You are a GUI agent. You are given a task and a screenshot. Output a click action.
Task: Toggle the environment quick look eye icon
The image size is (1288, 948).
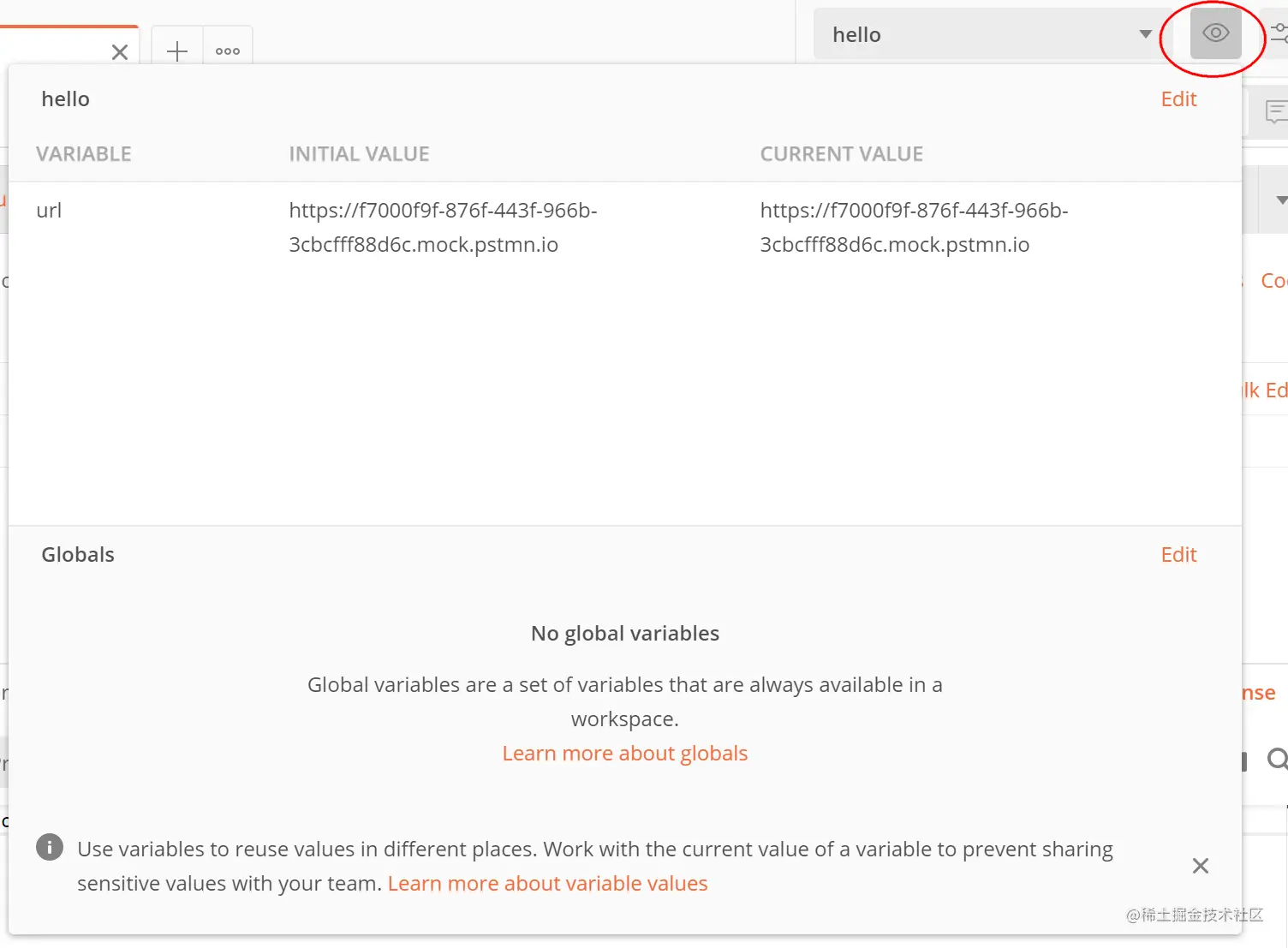point(1215,34)
